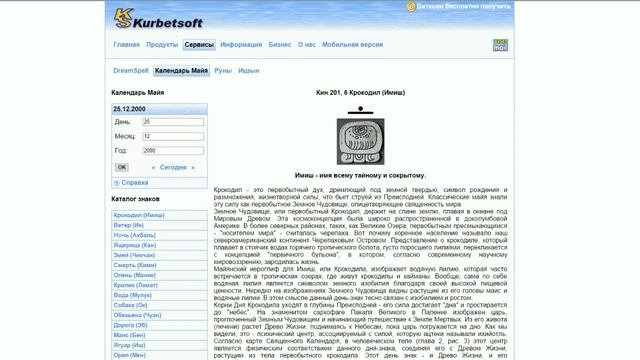Open Крокодил (Имиш) sign
640x360 pixels.
point(139,215)
